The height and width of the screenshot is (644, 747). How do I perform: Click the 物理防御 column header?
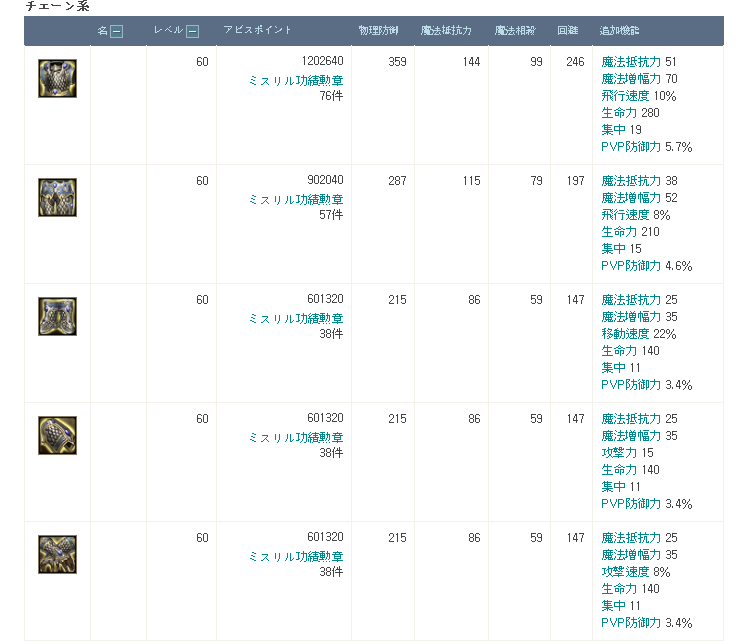pyautogui.click(x=378, y=30)
